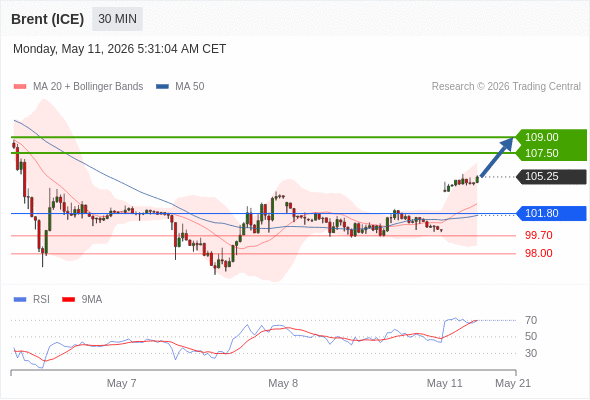Select the May 8 date axis marker
The height and width of the screenshot is (400, 590).
pos(283,383)
